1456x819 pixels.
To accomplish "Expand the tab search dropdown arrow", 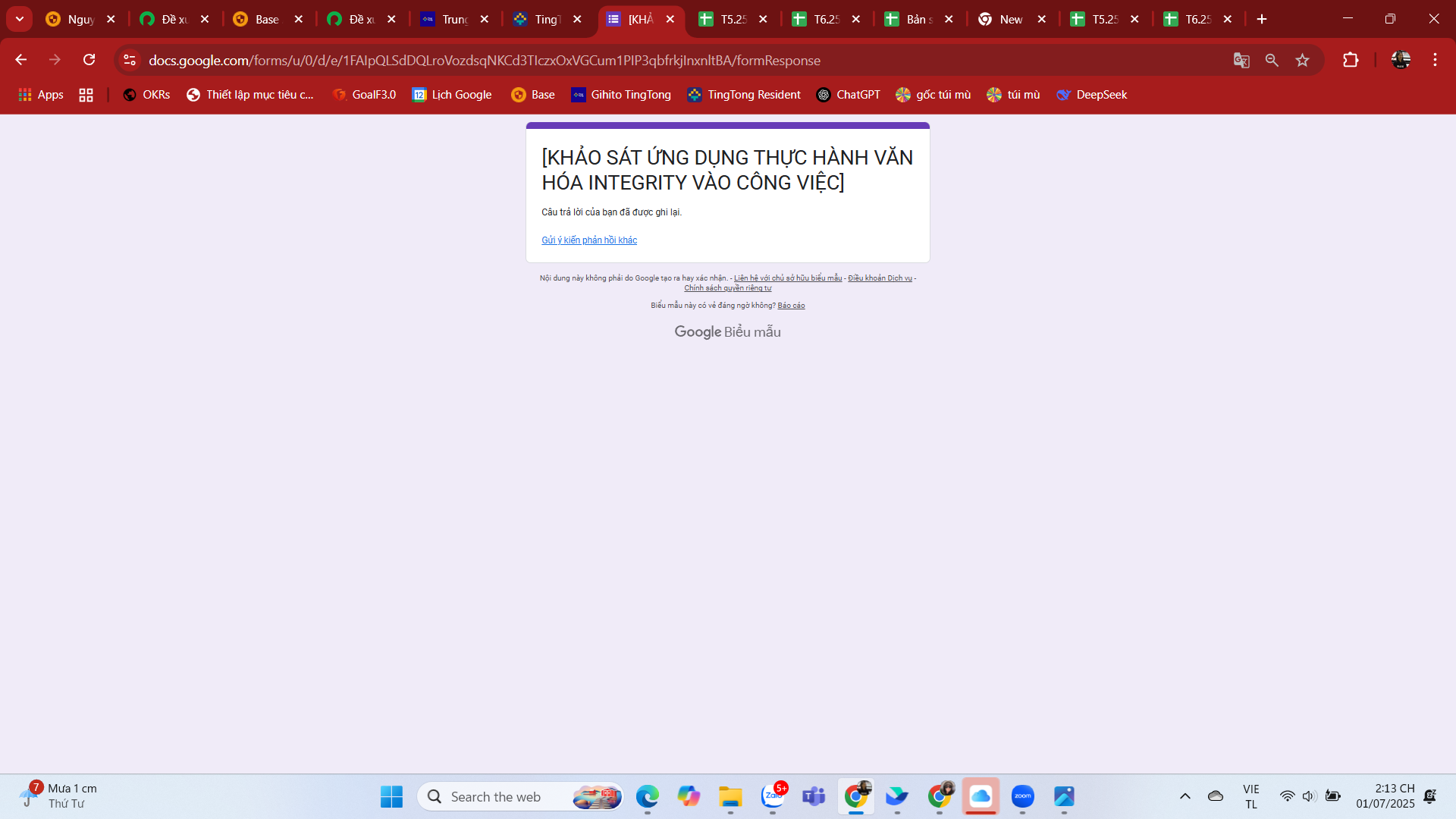I will click(20, 19).
